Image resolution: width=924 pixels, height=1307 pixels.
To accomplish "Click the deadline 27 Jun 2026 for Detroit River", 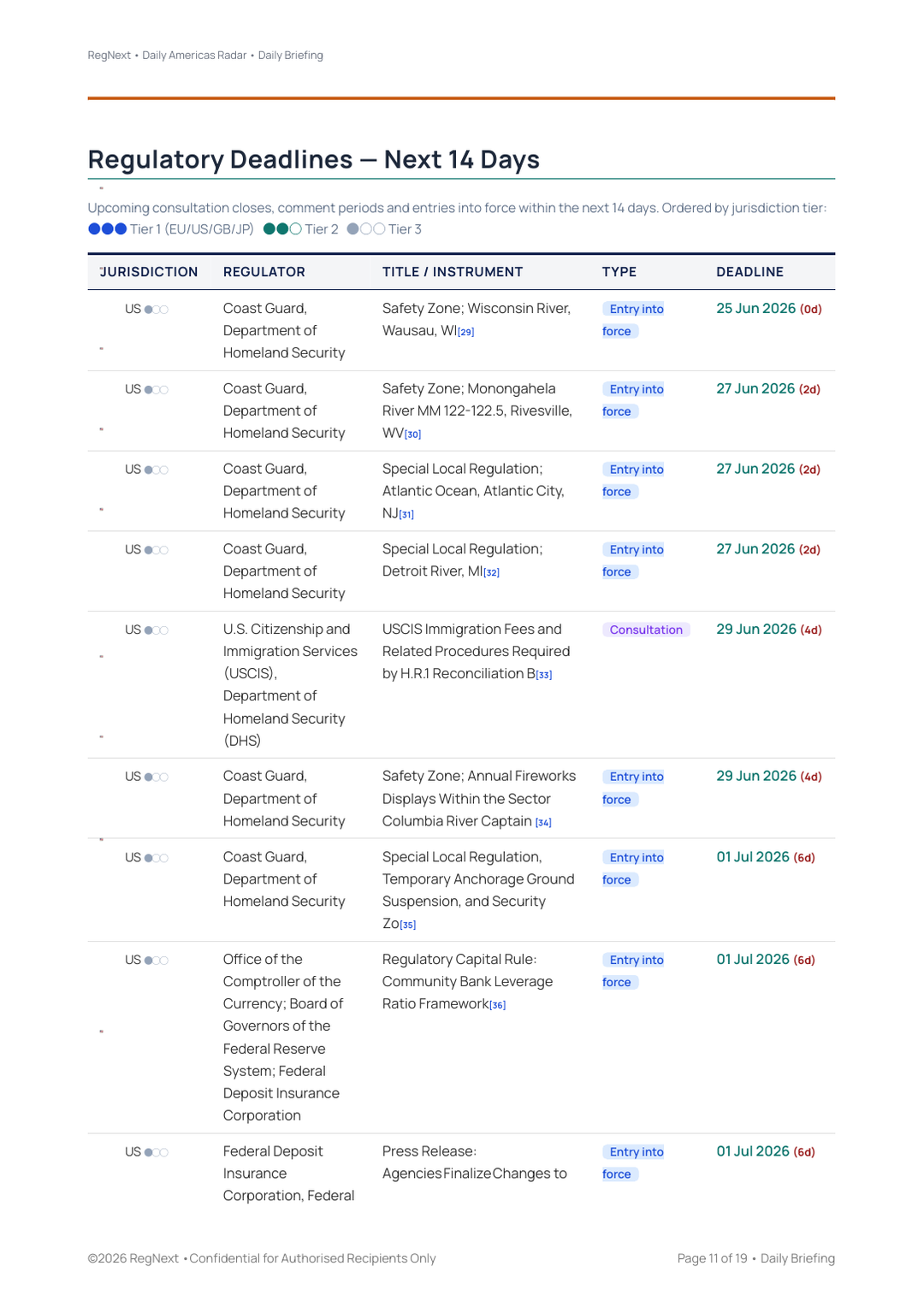I will point(768,549).
